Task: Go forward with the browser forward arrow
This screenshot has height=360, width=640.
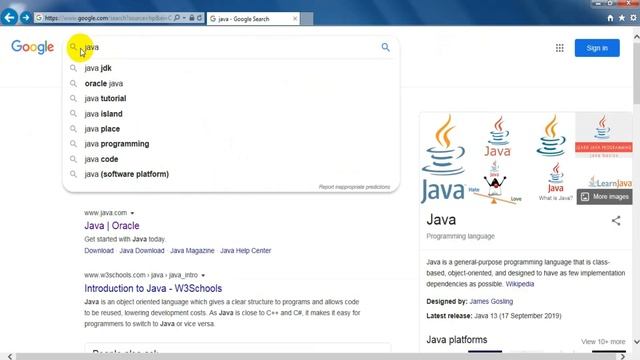Action: (x=25, y=18)
